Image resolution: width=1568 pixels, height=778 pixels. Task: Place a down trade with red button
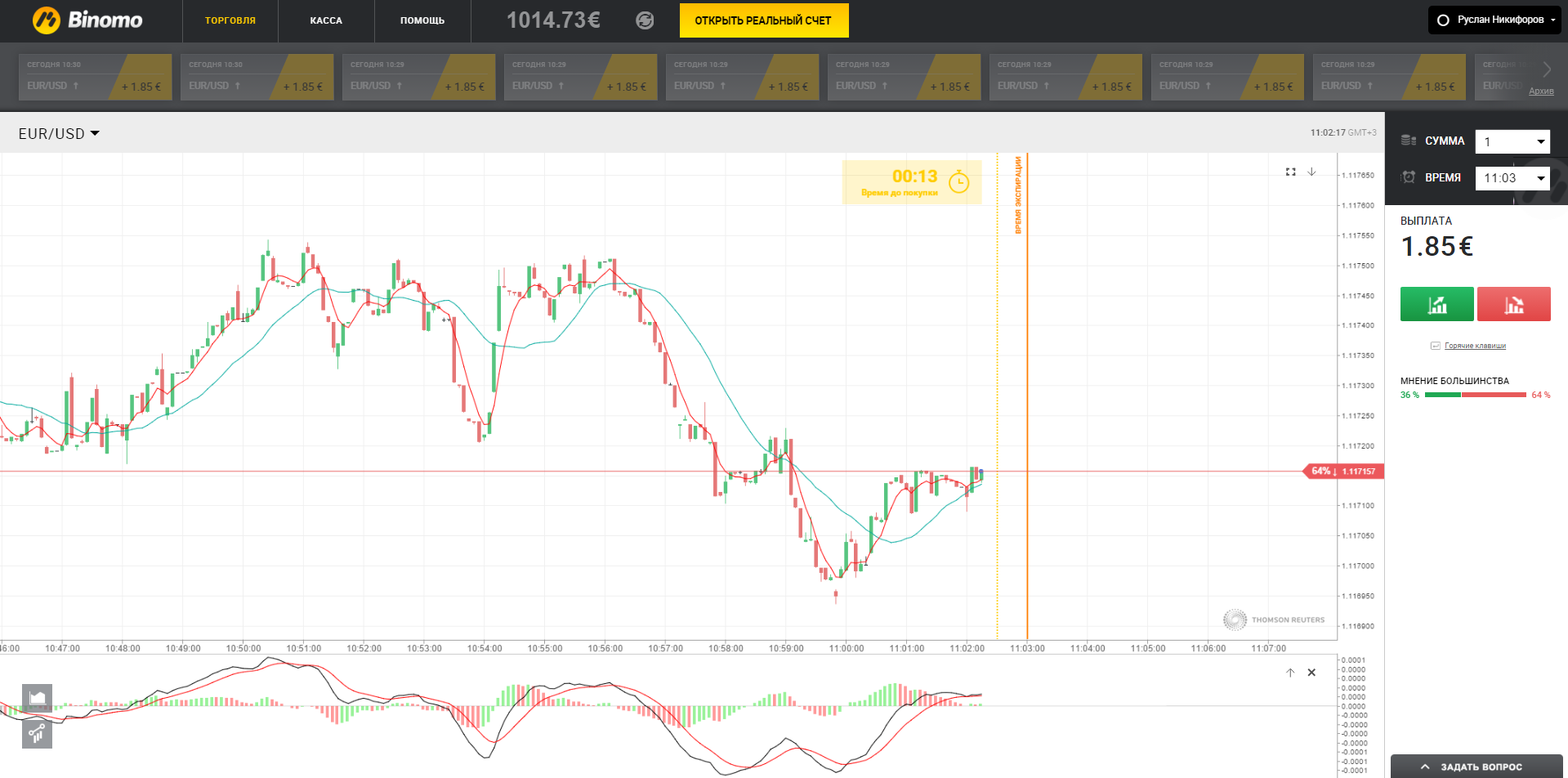pyautogui.click(x=1514, y=304)
